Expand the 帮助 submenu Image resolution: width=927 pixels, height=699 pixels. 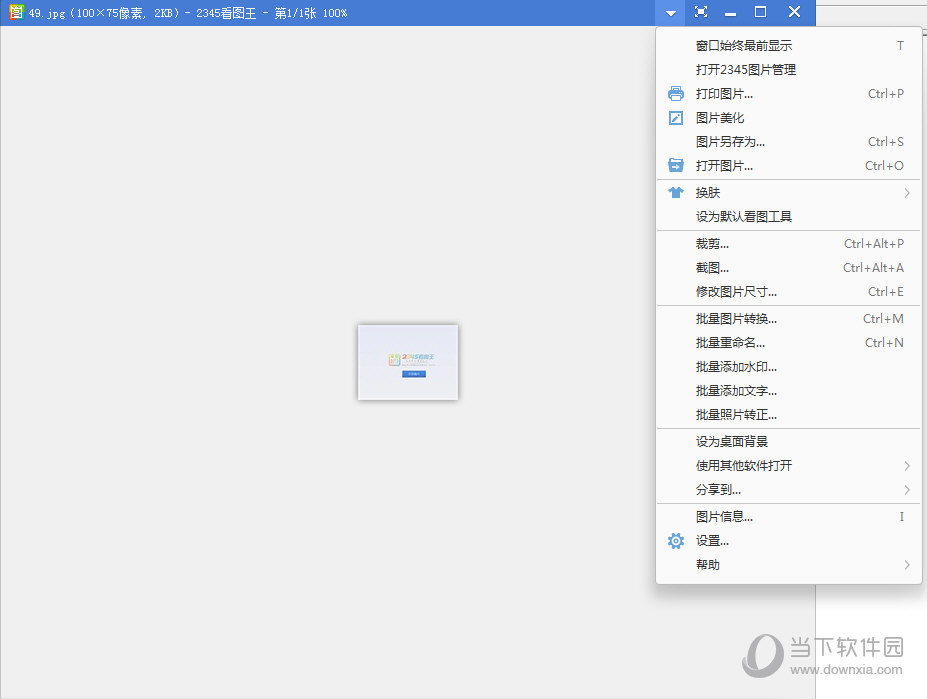point(907,564)
